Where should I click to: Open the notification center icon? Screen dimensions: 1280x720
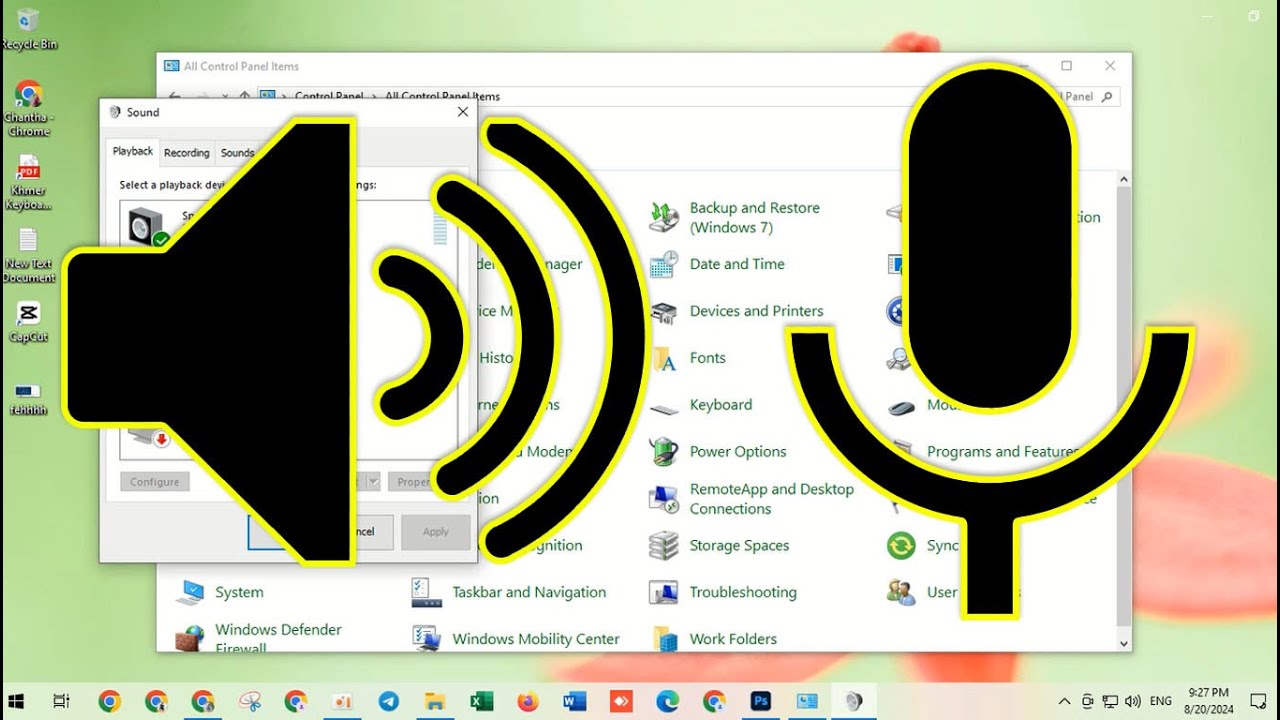[1259, 702]
